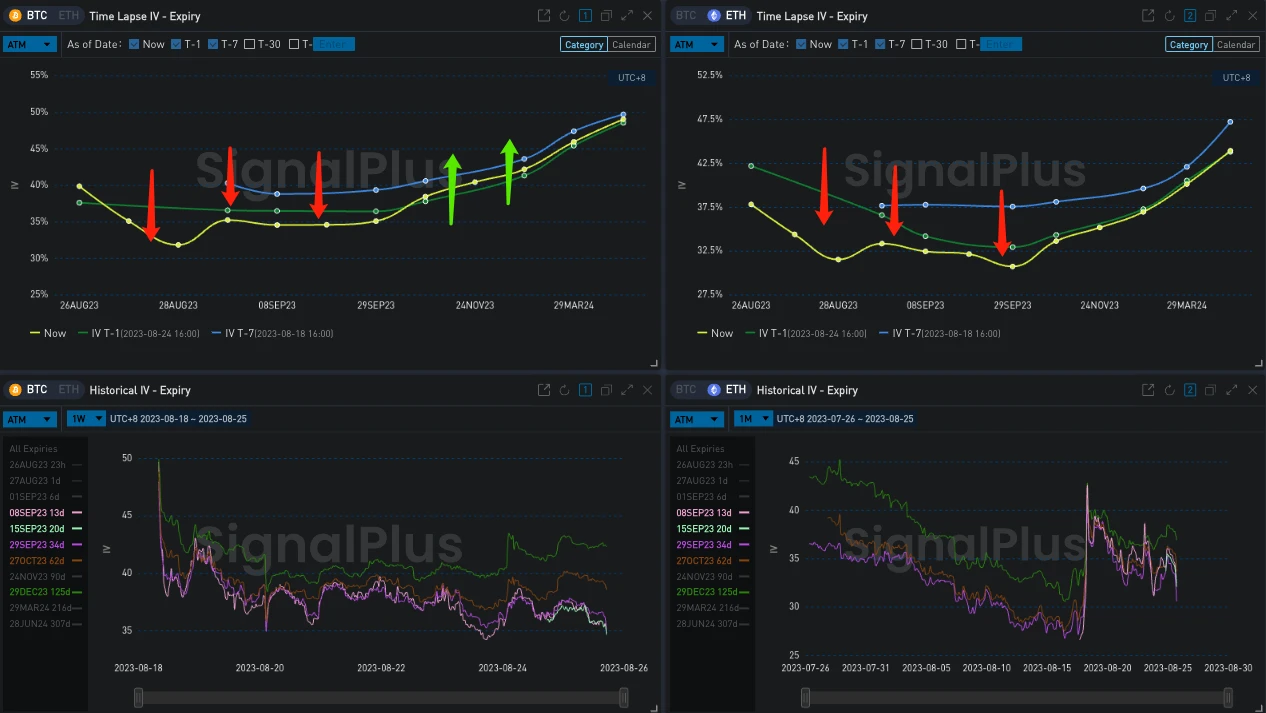
Task: Switch ETH Historical IV panel to BTC
Action: tap(686, 390)
